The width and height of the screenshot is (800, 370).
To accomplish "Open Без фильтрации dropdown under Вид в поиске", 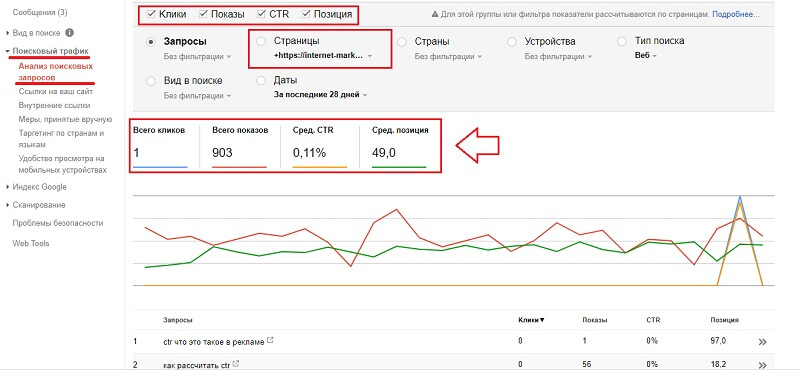I will pos(197,95).
